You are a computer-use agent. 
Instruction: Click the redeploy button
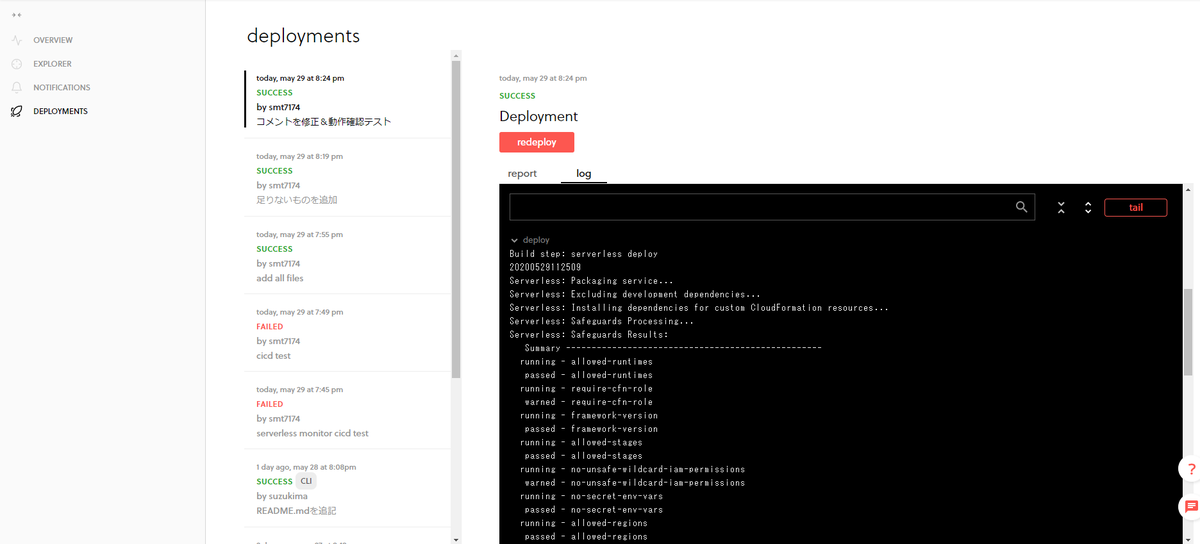coord(537,142)
